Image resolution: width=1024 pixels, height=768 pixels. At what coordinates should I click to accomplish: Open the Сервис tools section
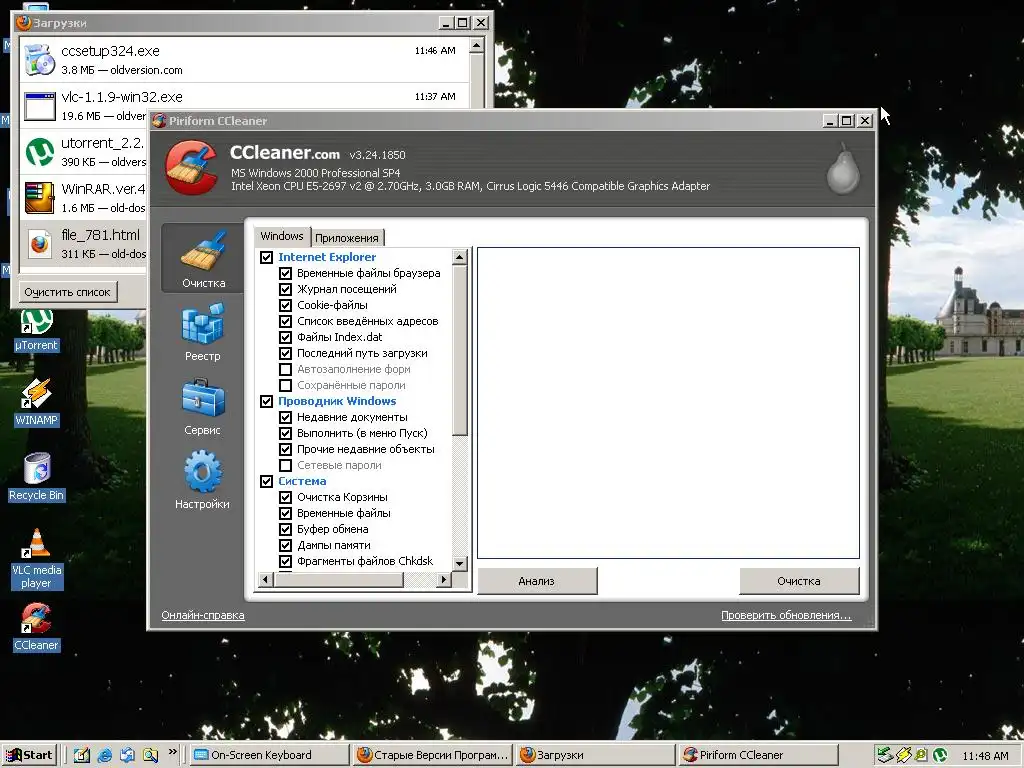203,406
